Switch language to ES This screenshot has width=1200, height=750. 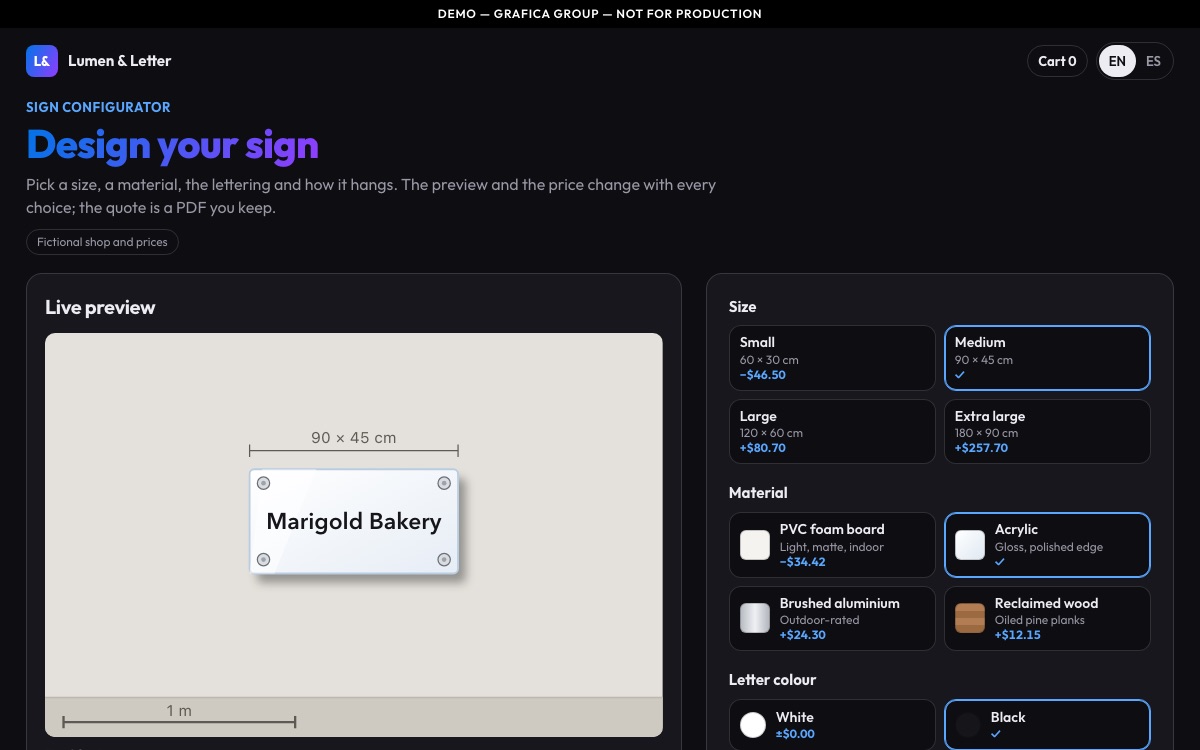[1153, 61]
